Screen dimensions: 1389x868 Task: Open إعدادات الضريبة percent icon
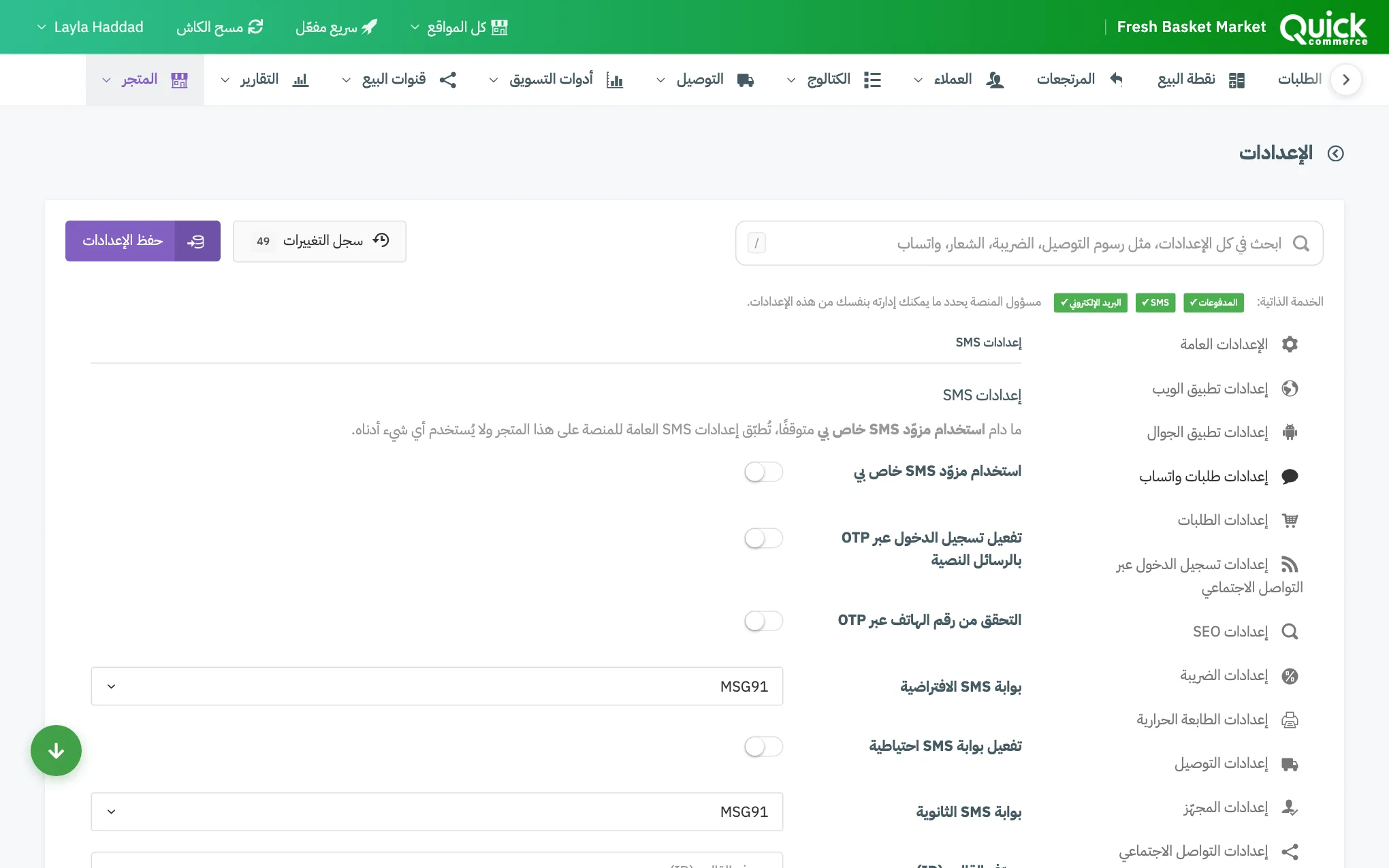click(1290, 675)
